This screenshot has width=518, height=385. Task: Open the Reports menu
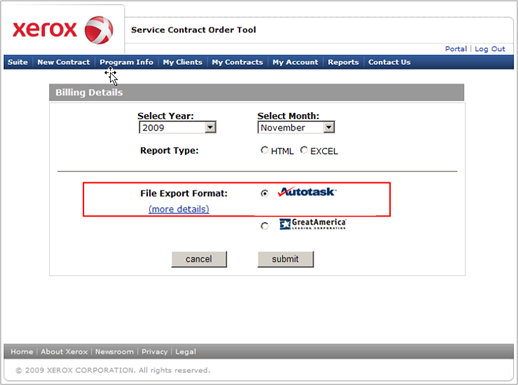pyautogui.click(x=343, y=62)
